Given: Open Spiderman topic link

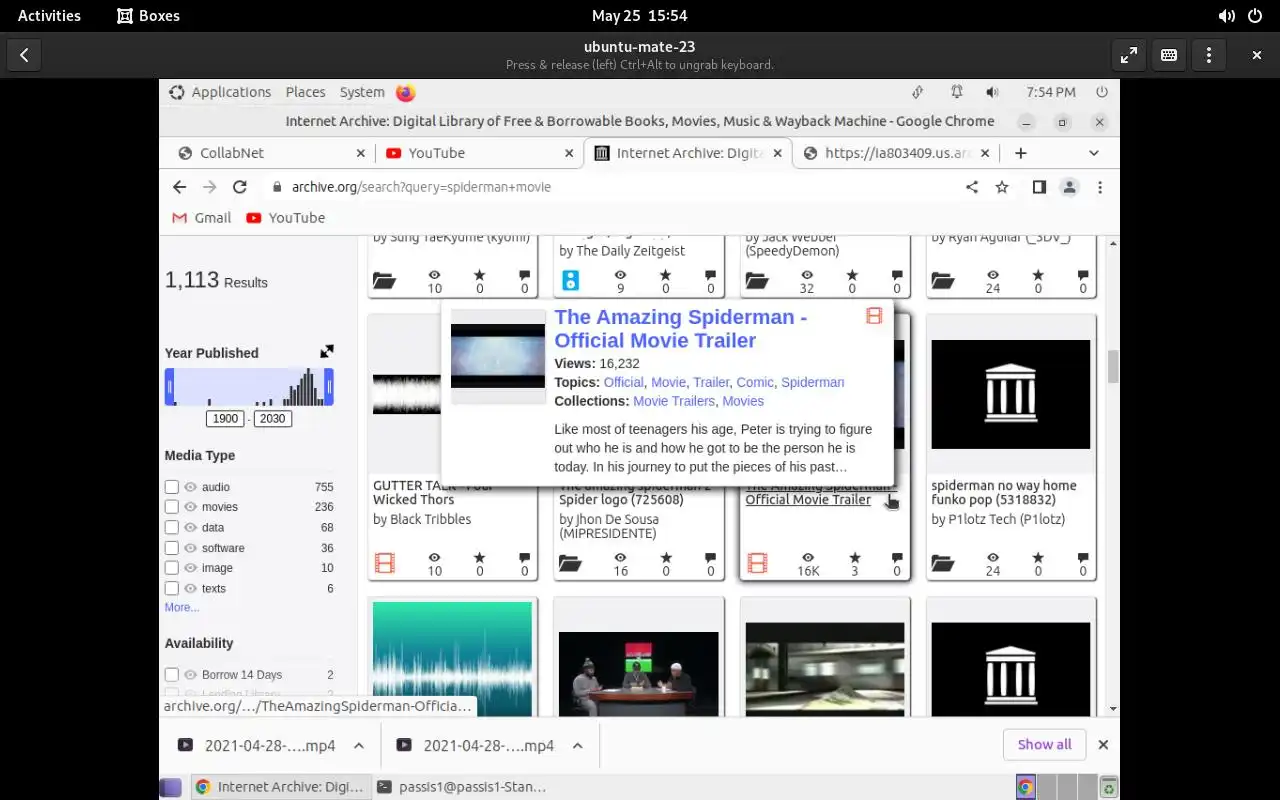Looking at the screenshot, I should pos(812,382).
